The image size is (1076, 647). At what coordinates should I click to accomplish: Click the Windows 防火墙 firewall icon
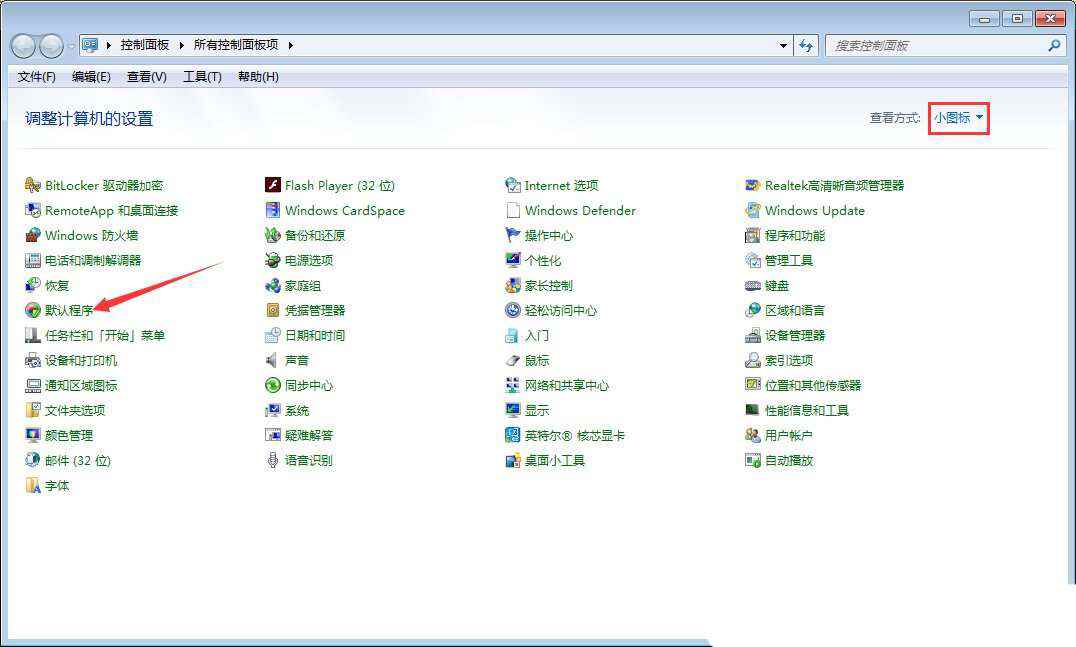pos(33,236)
